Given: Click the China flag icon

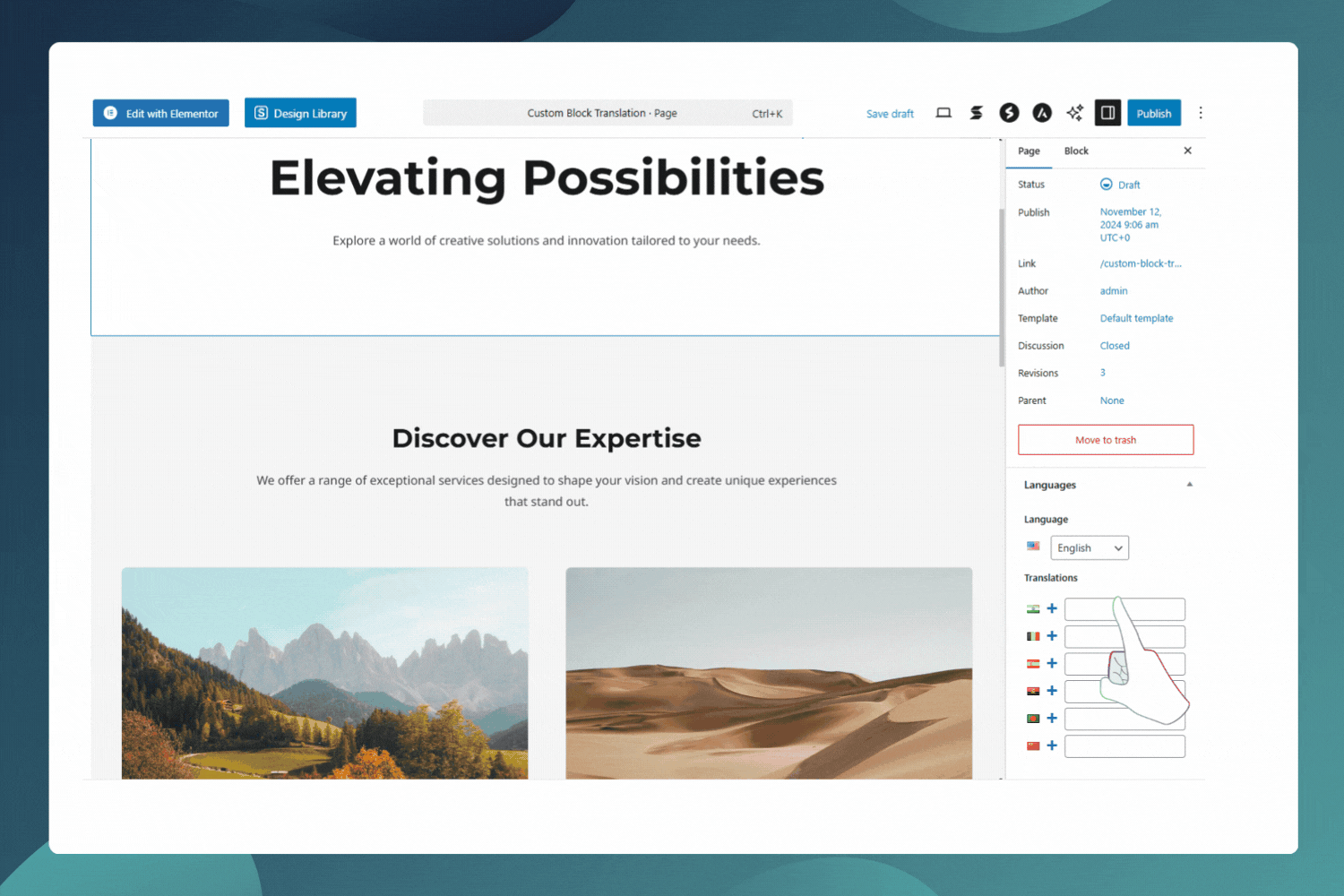Looking at the screenshot, I should pos(1033,745).
